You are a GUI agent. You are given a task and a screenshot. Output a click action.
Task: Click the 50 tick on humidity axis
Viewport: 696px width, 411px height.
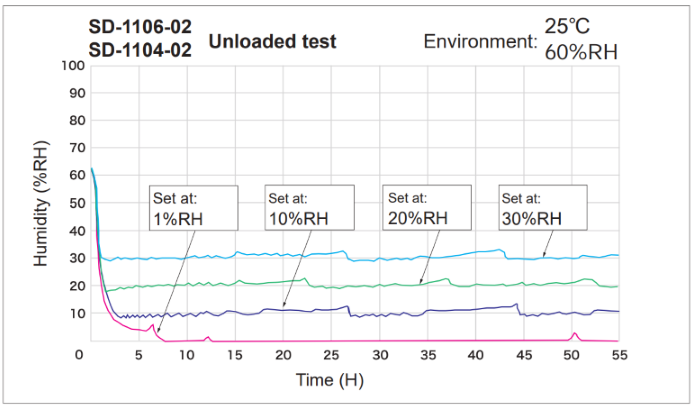(x=76, y=204)
